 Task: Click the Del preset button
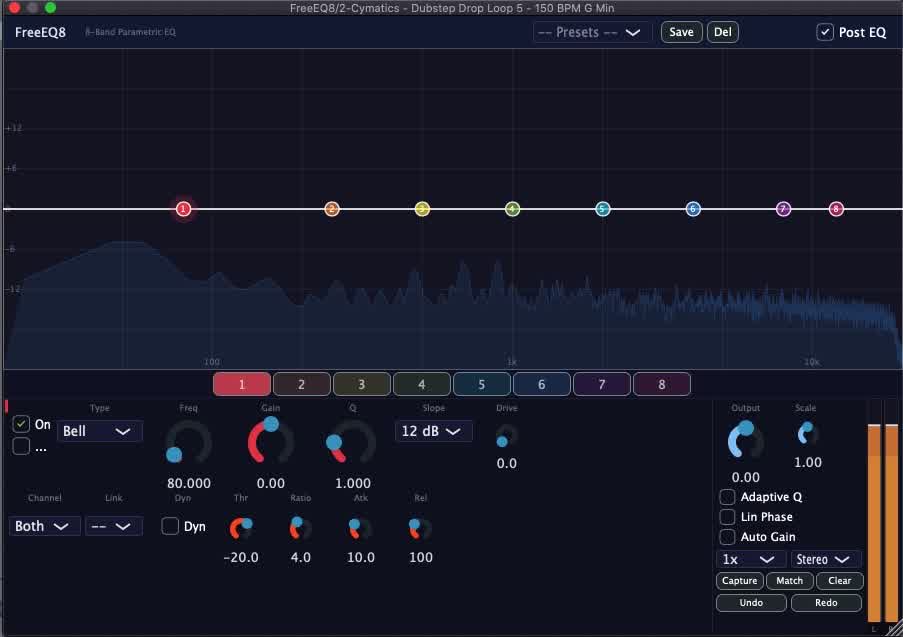(723, 32)
